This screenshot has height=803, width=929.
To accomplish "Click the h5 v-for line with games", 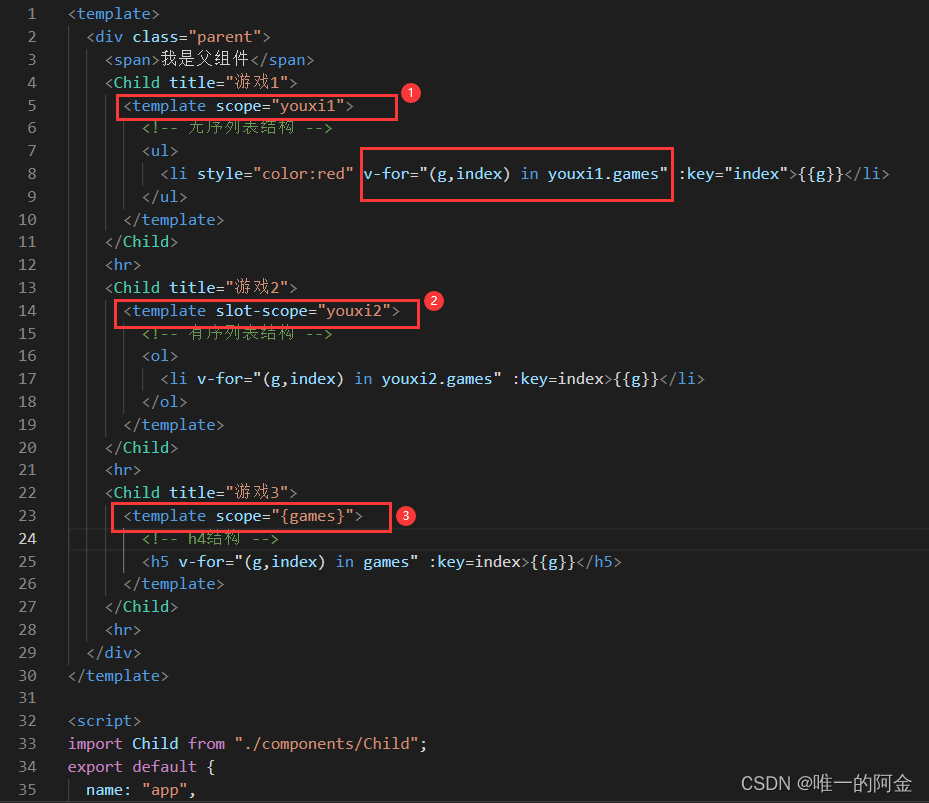I will [382, 562].
